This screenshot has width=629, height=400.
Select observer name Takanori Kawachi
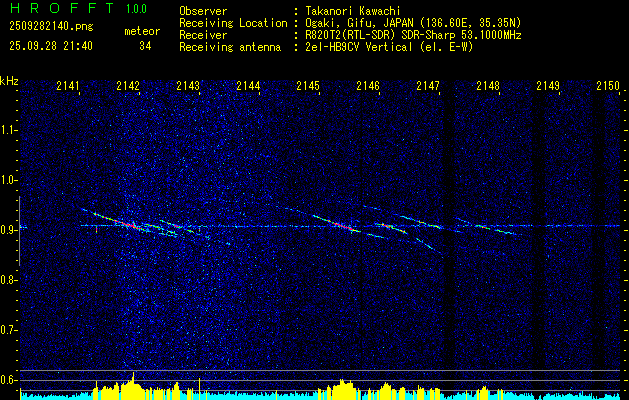[x=351, y=11]
